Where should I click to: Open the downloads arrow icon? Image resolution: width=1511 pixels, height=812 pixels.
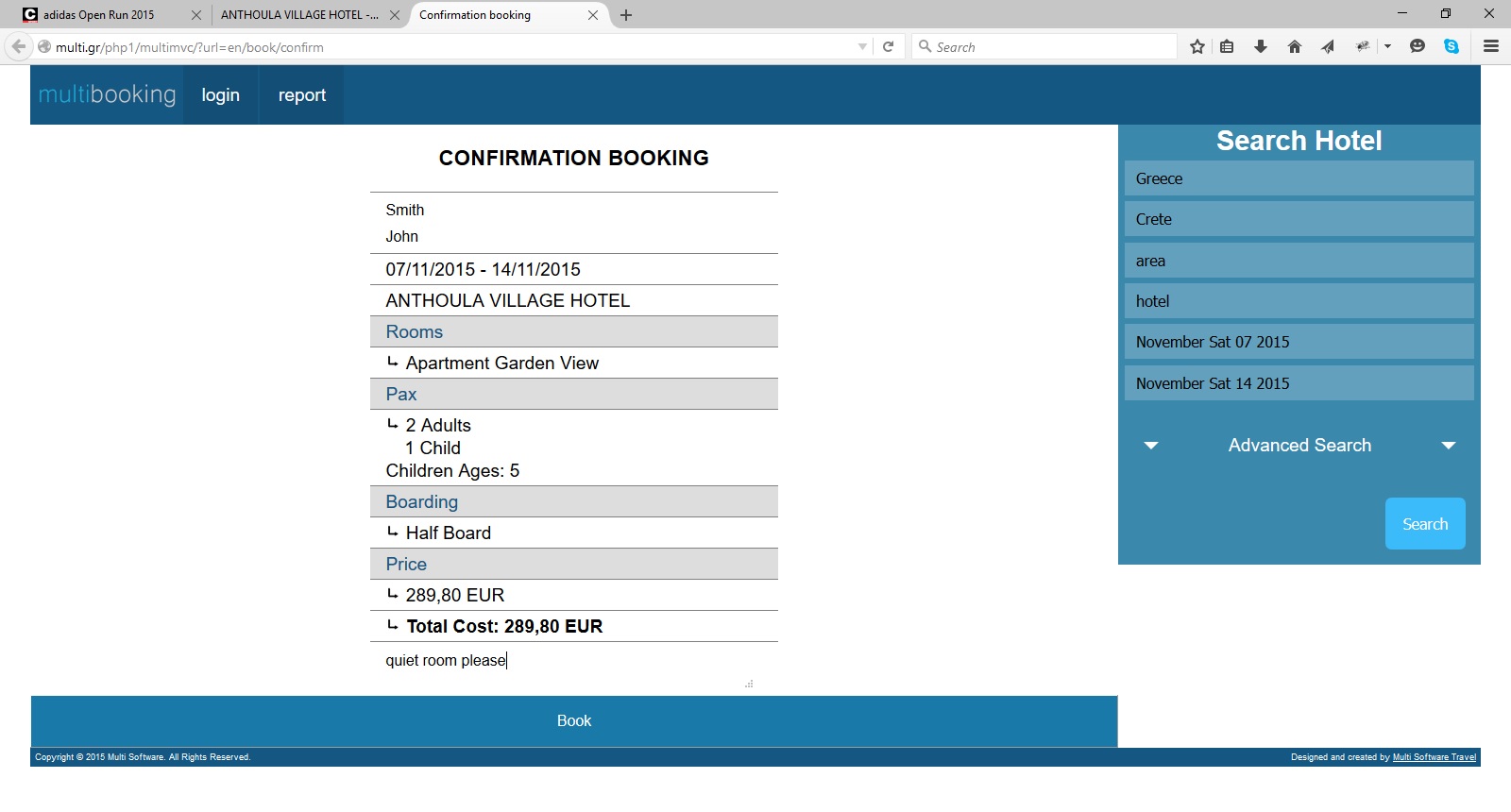tap(1260, 46)
